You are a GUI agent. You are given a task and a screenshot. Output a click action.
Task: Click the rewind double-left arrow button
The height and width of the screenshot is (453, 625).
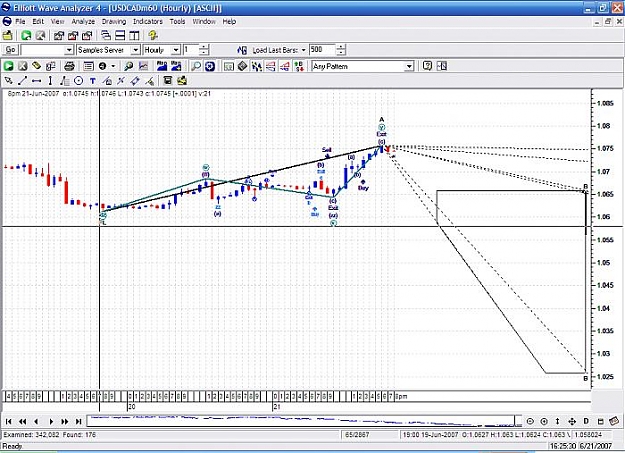pyautogui.click(x=22, y=421)
